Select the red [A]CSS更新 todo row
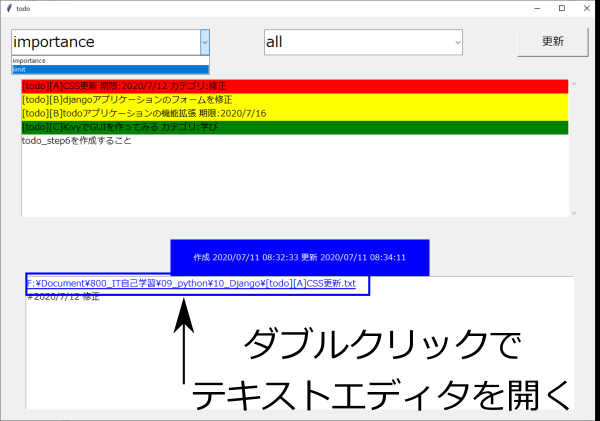This screenshot has width=600, height=421. (295, 86)
